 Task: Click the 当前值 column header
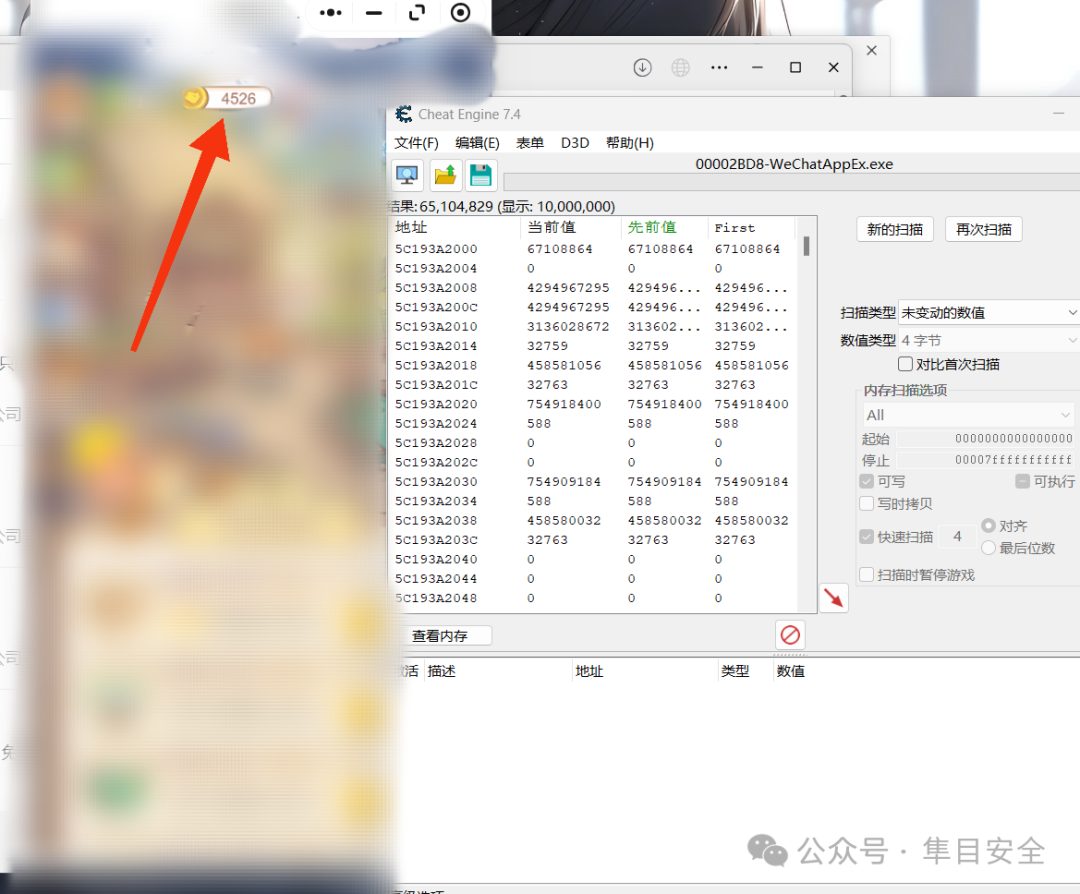pyautogui.click(x=571, y=227)
